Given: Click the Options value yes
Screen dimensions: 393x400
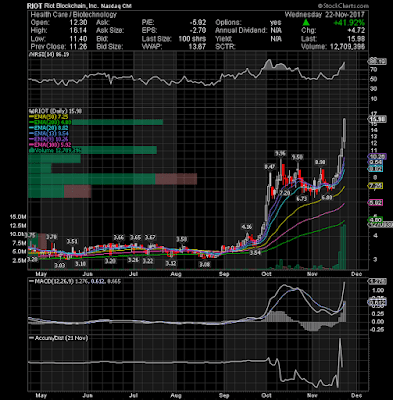Looking at the screenshot, I should click(x=276, y=23).
